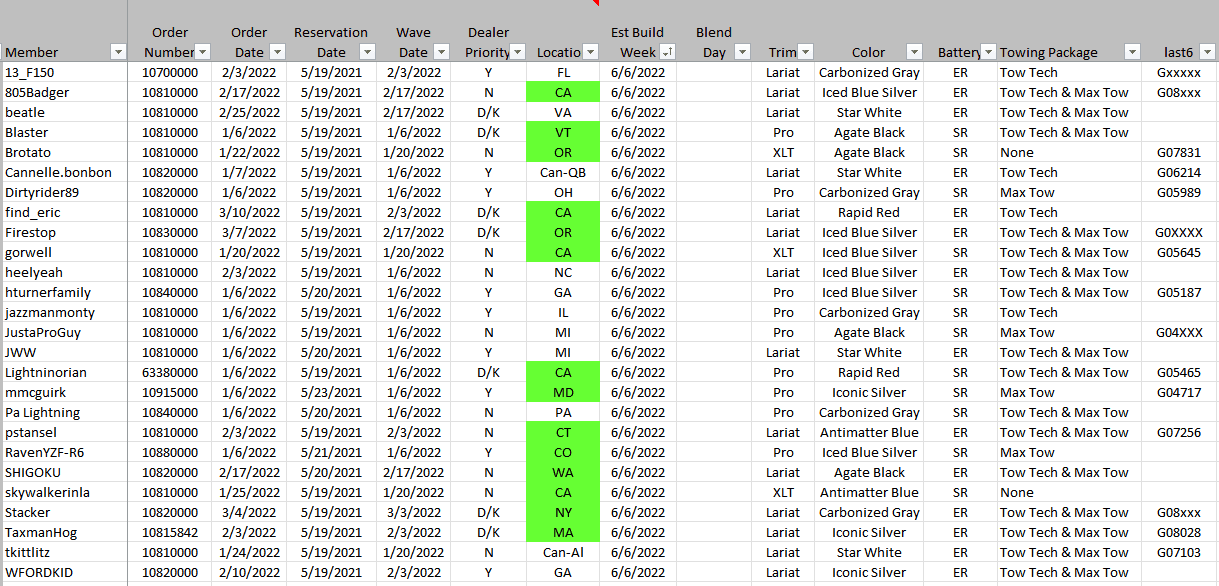Viewport: 1219px width, 586px height.
Task: Click the G07831 last6 cell
Action: 1178,152
